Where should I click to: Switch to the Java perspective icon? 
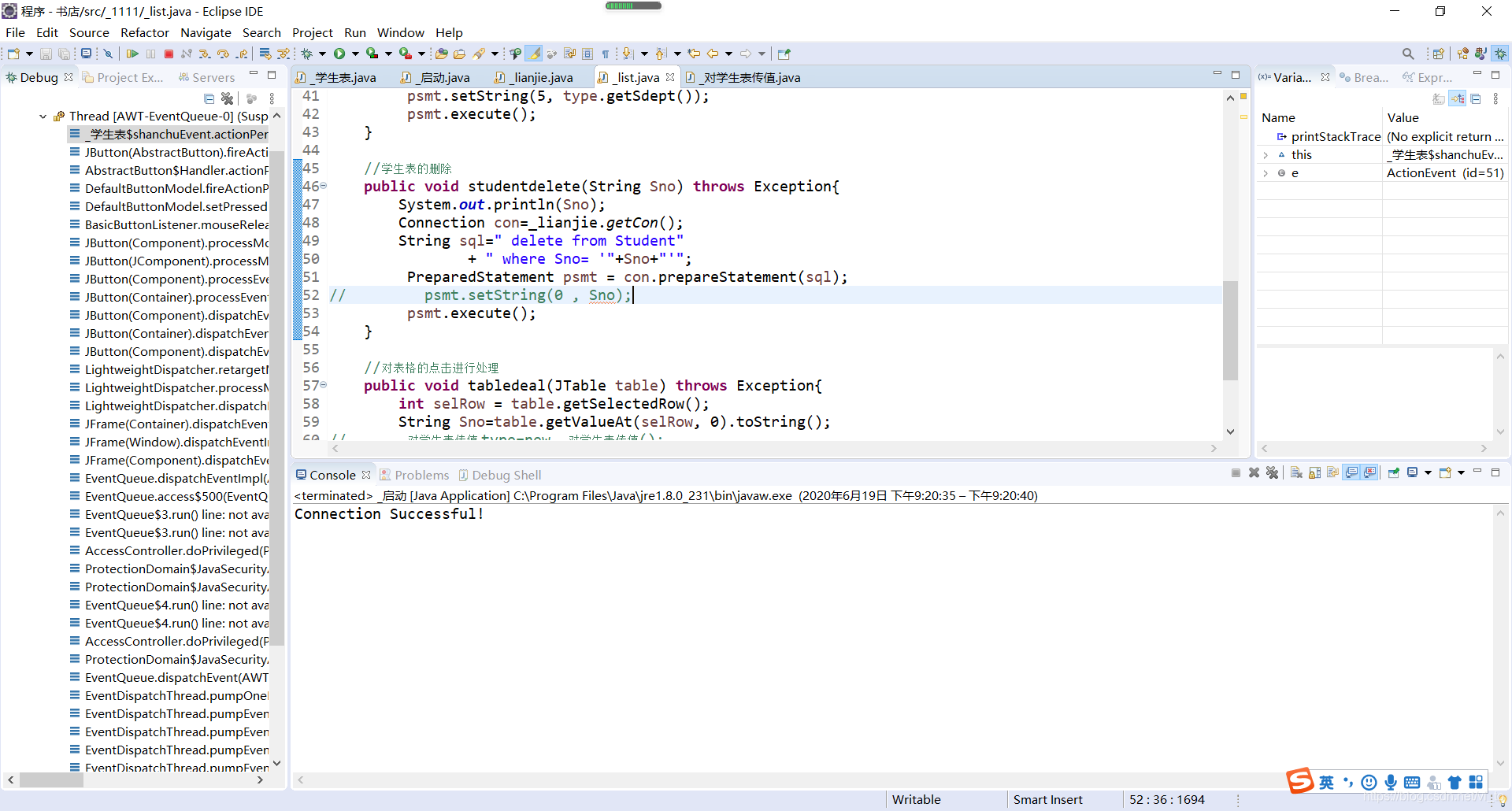pyautogui.click(x=1481, y=54)
